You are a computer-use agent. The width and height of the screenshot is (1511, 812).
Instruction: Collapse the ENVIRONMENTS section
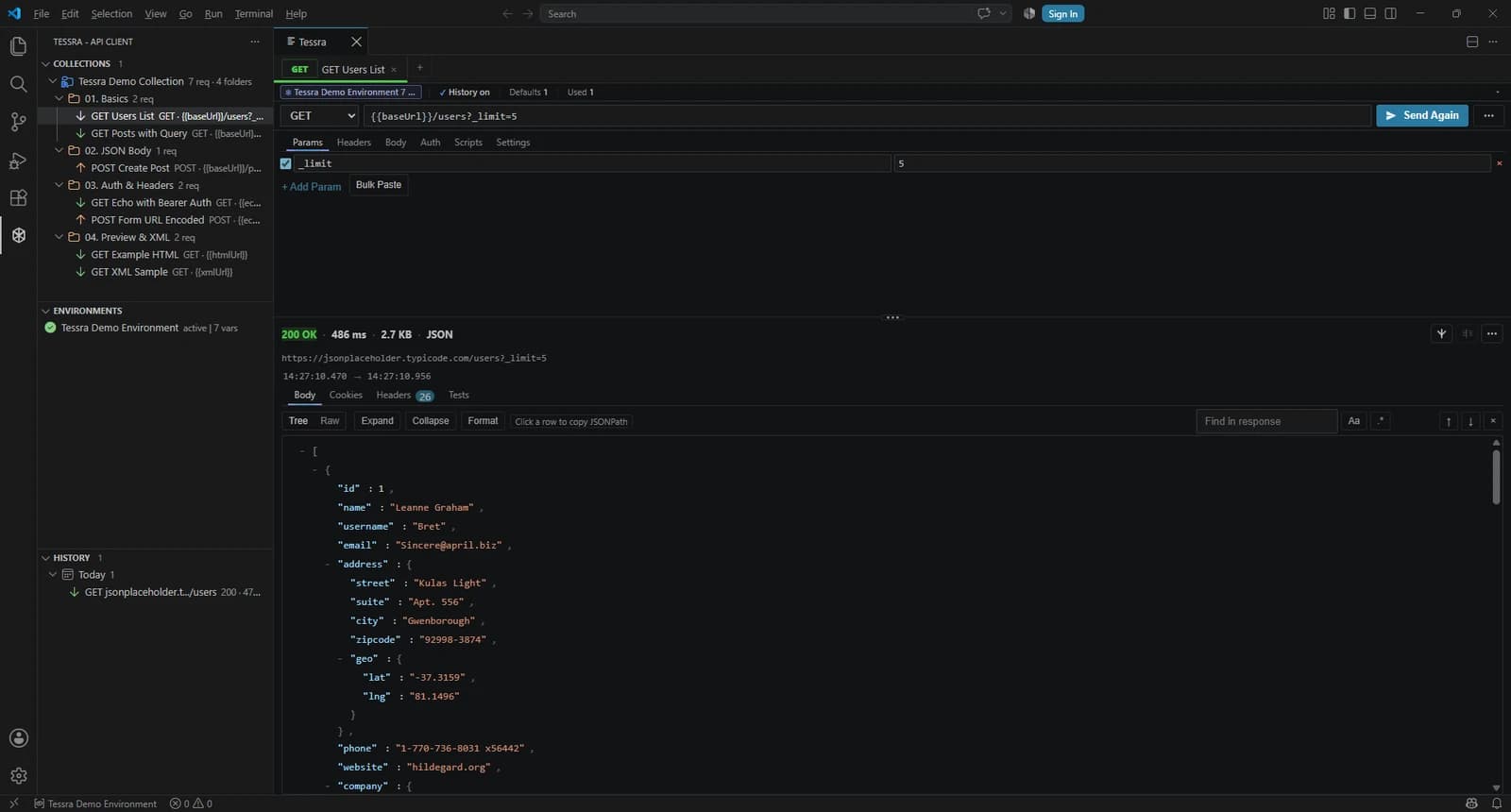[x=45, y=311]
